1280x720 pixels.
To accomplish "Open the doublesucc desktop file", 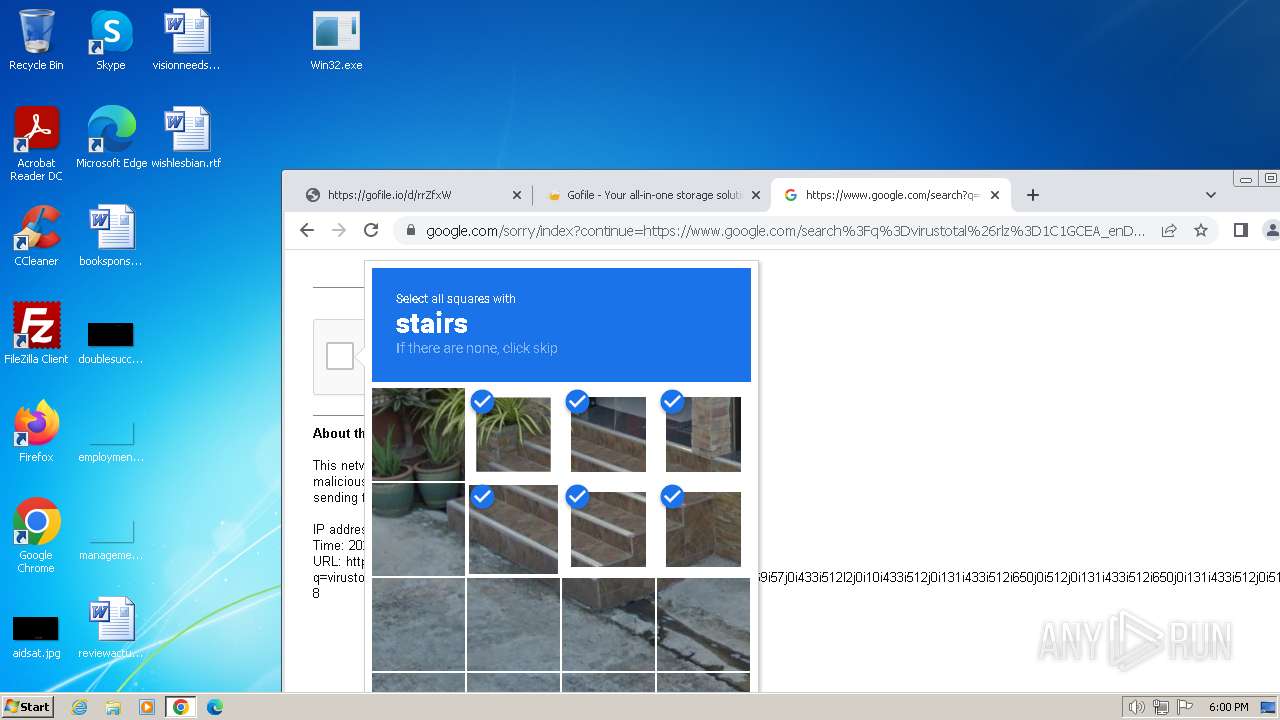I will [x=111, y=340].
